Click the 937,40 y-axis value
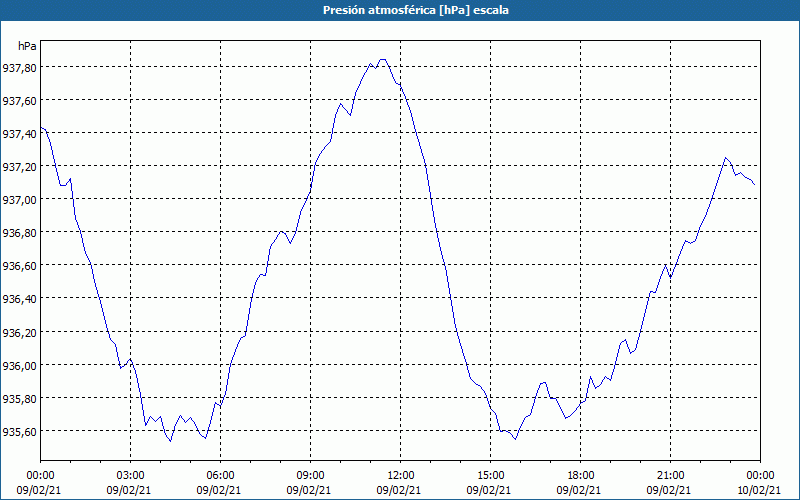 click(19, 134)
